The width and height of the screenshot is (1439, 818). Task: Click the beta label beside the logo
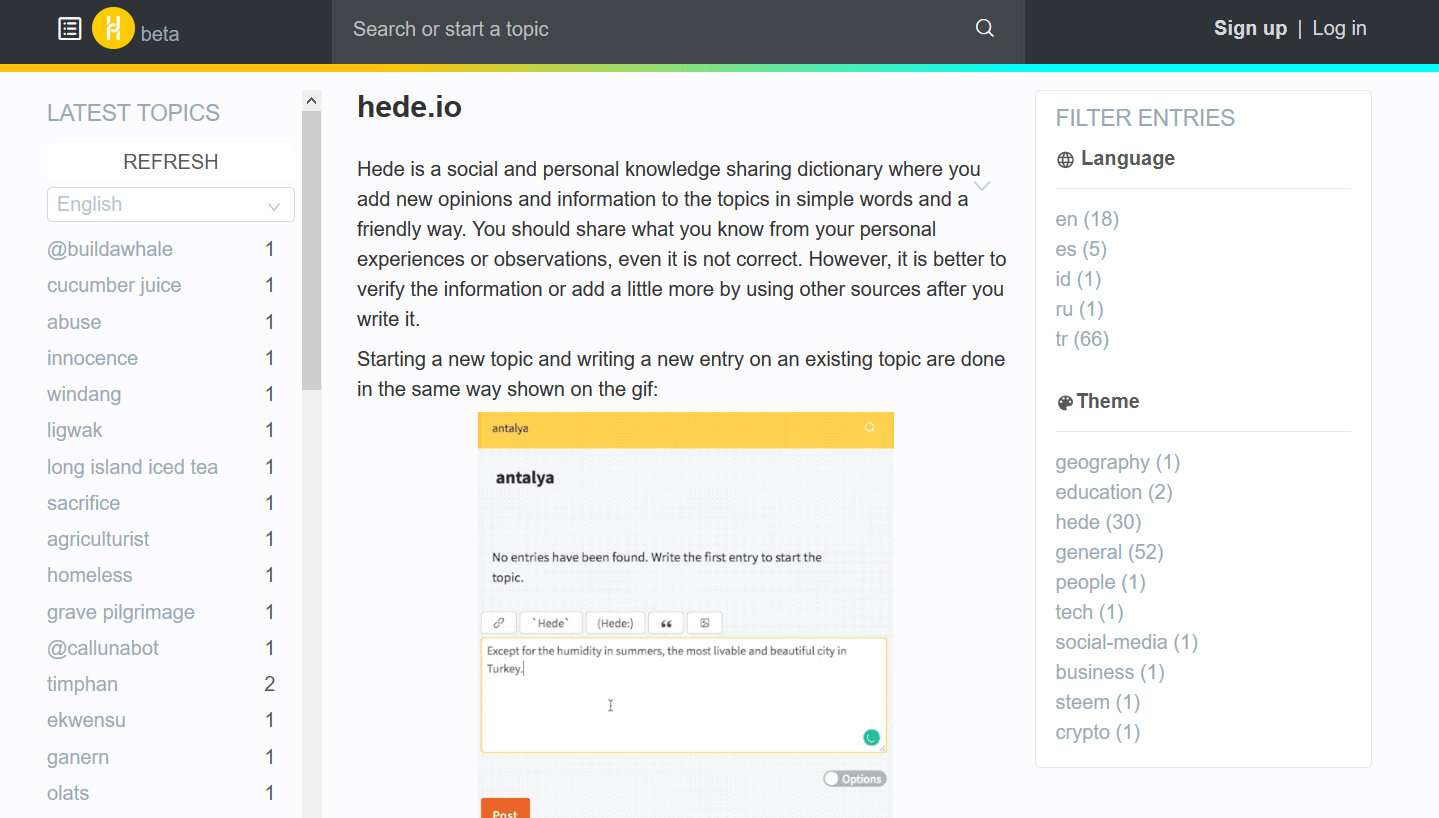160,34
